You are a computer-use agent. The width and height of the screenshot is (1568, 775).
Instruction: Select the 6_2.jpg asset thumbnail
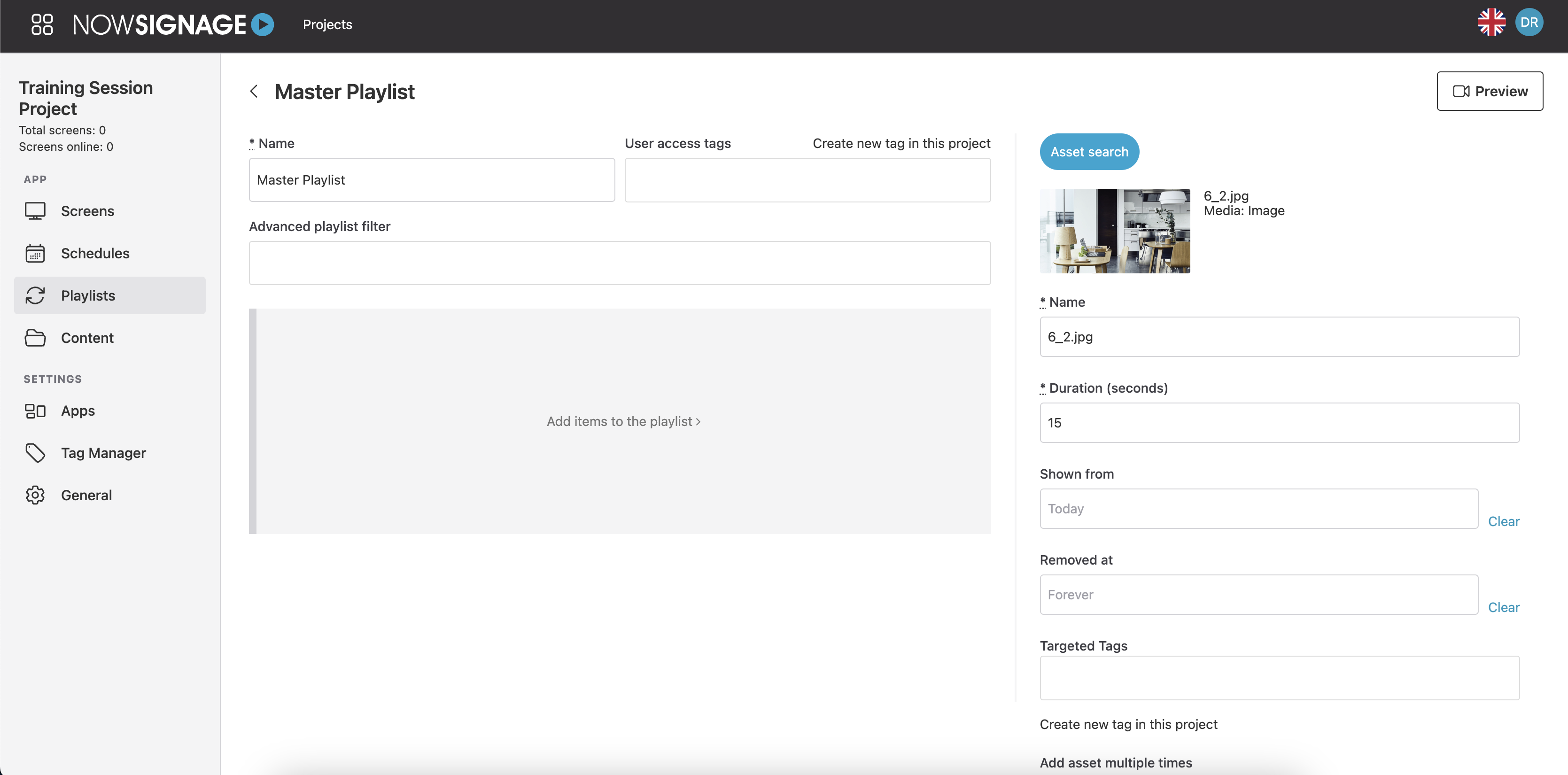click(1115, 231)
